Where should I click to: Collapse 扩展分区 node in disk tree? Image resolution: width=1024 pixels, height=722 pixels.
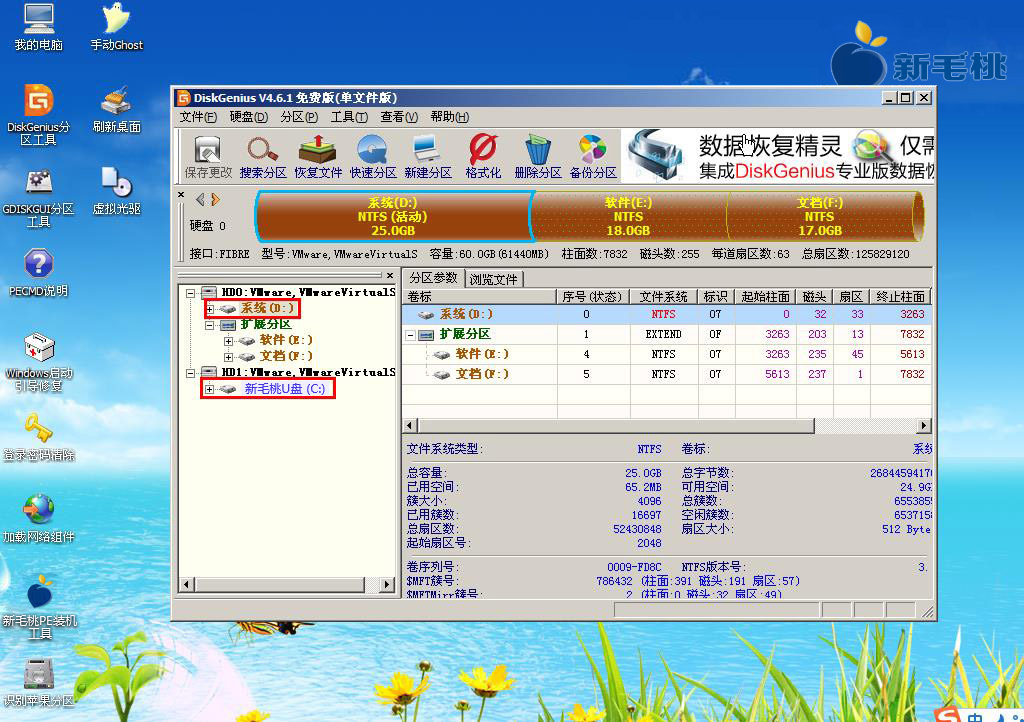pos(210,324)
